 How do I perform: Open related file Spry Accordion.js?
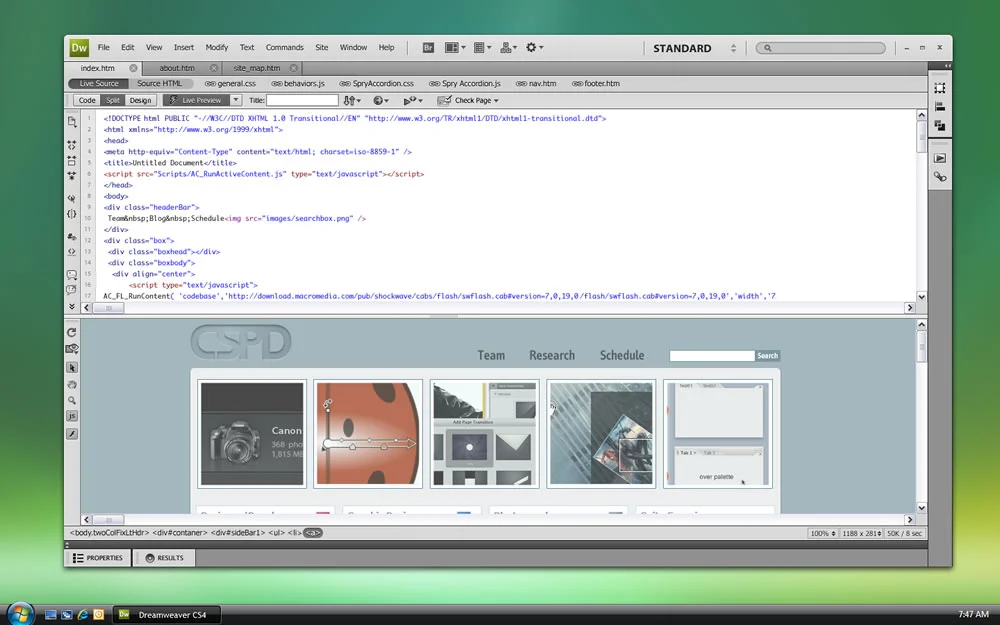tap(465, 84)
